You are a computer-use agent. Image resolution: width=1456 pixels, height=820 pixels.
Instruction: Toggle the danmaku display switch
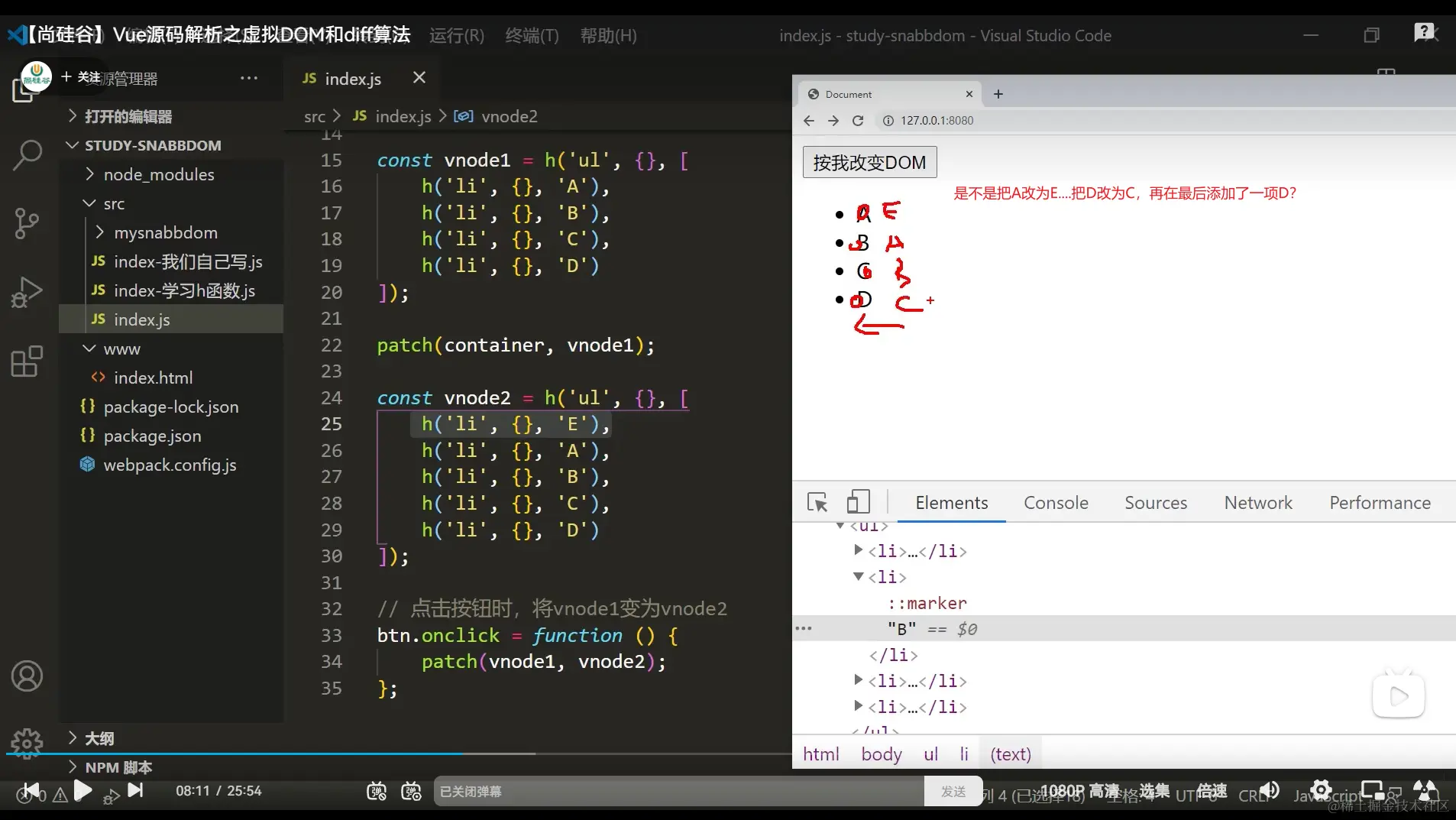pos(377,792)
